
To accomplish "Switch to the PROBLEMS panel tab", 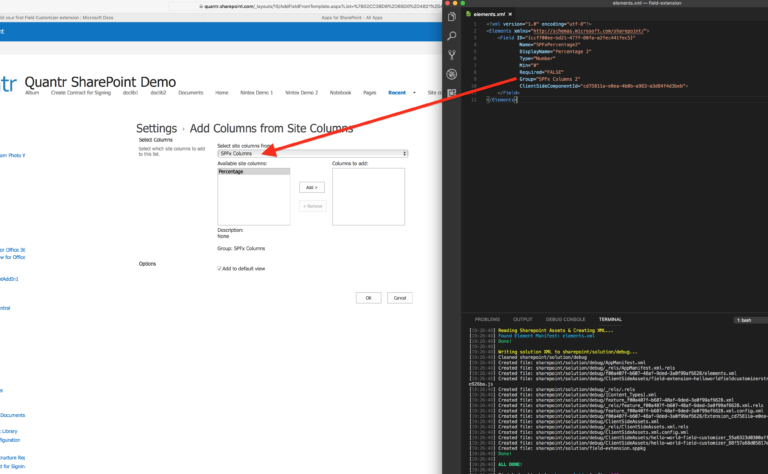I will click(x=487, y=319).
